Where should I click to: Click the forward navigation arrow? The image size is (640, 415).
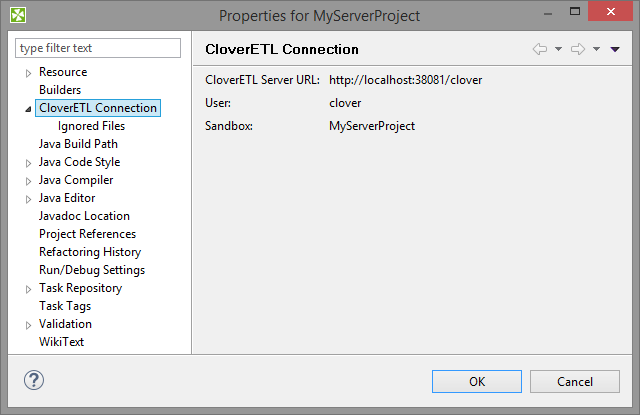(x=577, y=49)
